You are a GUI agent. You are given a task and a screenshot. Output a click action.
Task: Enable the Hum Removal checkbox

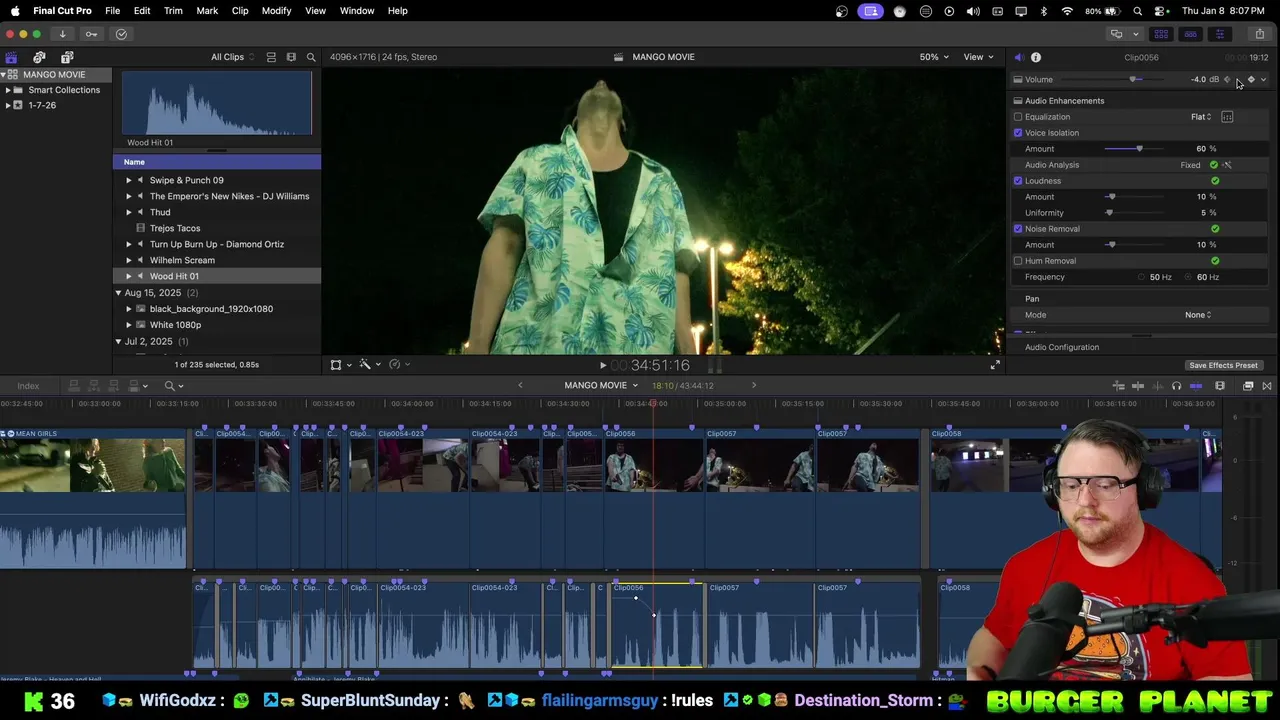1018,261
